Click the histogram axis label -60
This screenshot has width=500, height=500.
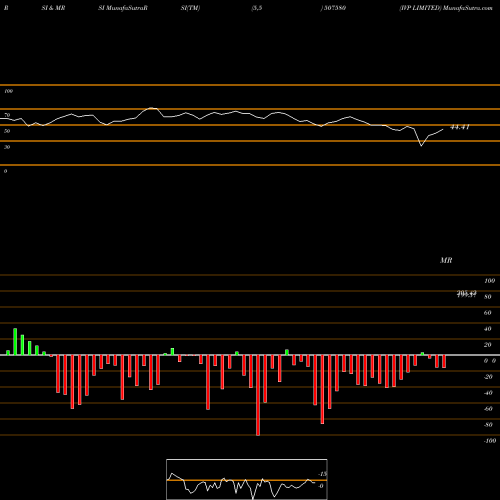[488, 409]
